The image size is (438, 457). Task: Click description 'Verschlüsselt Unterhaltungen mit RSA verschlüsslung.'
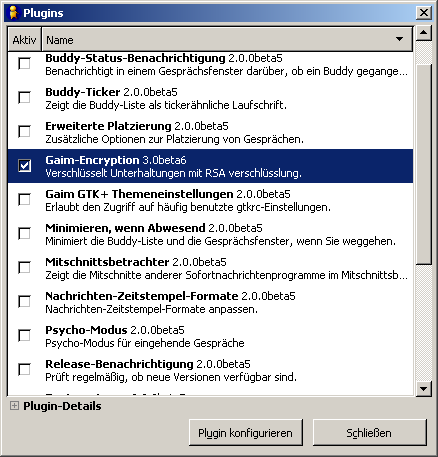point(173,173)
